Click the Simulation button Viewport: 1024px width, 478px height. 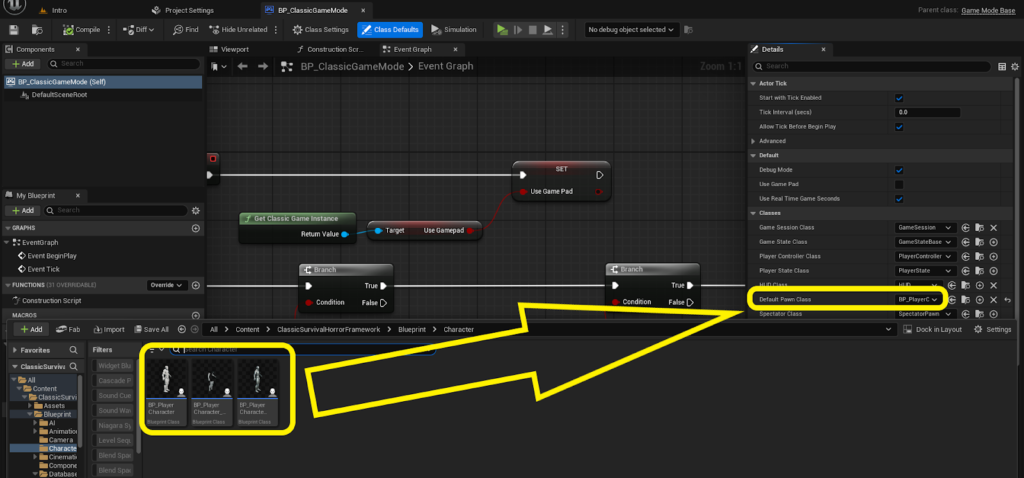(454, 30)
